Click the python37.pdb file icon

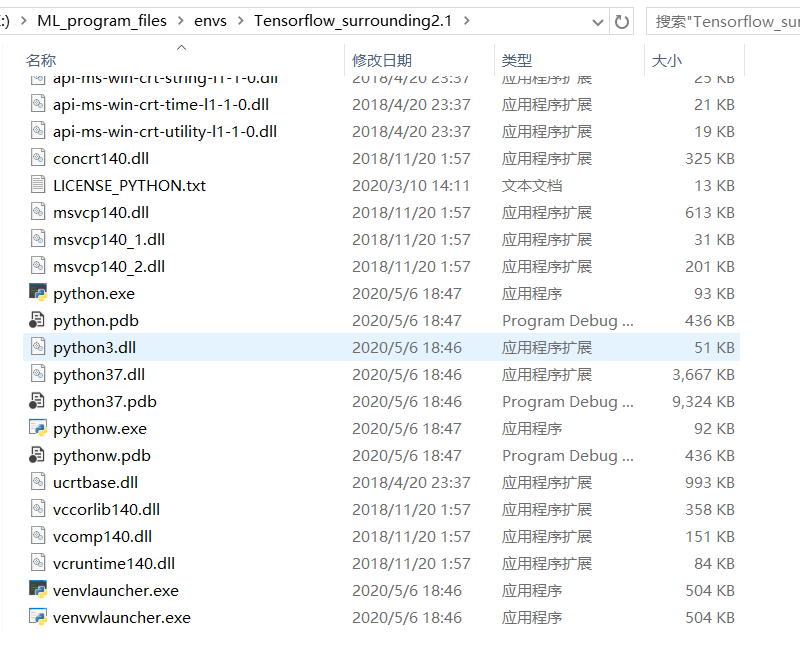(x=37, y=401)
